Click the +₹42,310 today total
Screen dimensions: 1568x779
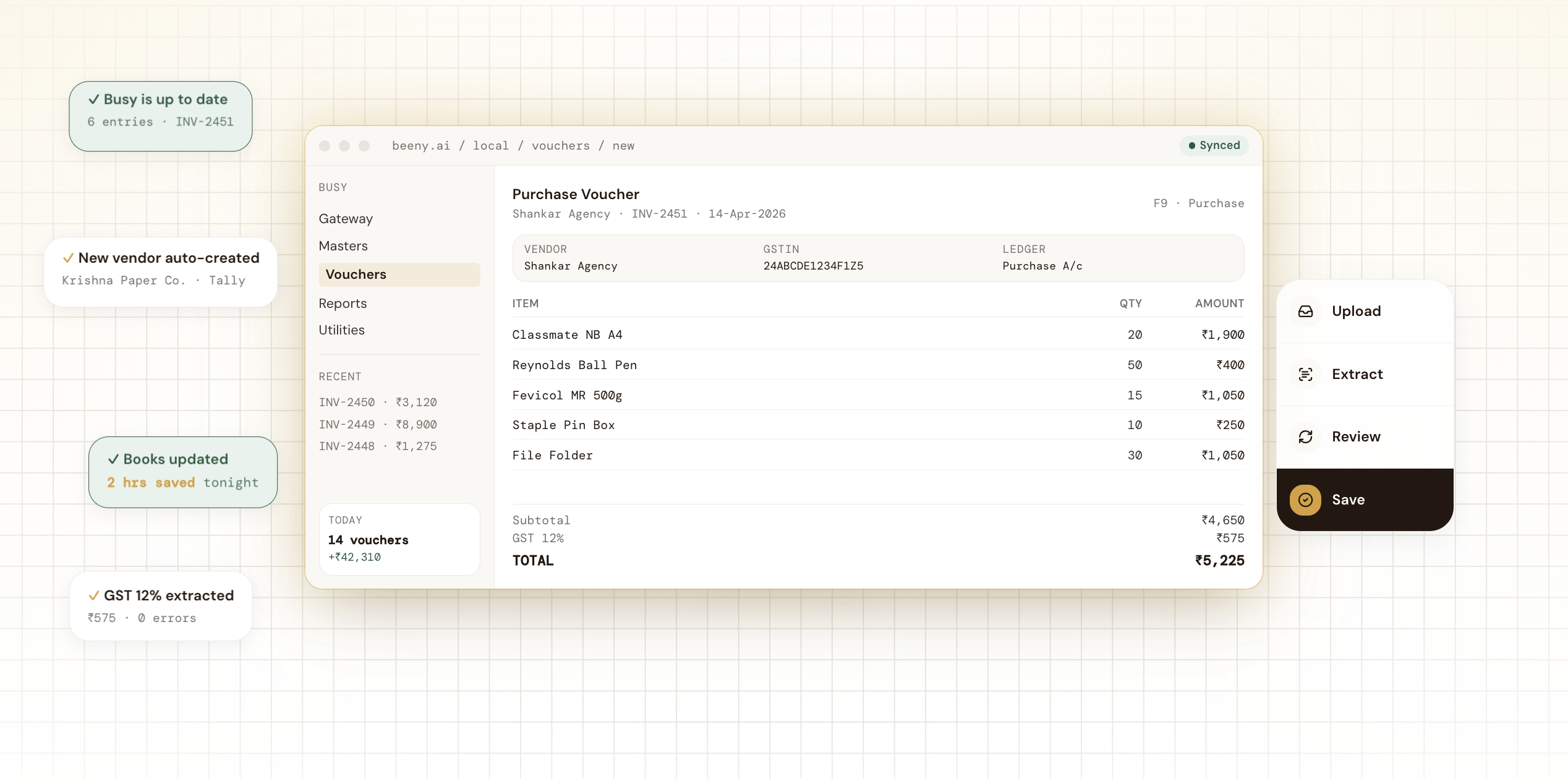pos(354,557)
